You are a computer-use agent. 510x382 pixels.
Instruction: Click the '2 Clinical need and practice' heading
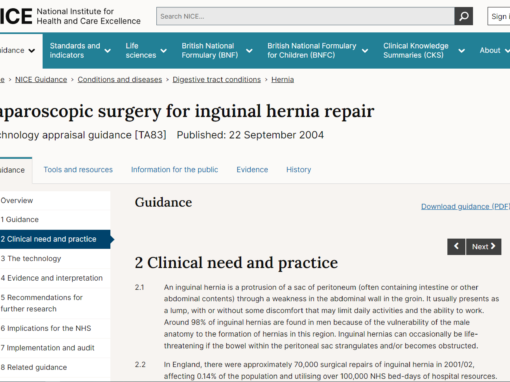point(236,263)
